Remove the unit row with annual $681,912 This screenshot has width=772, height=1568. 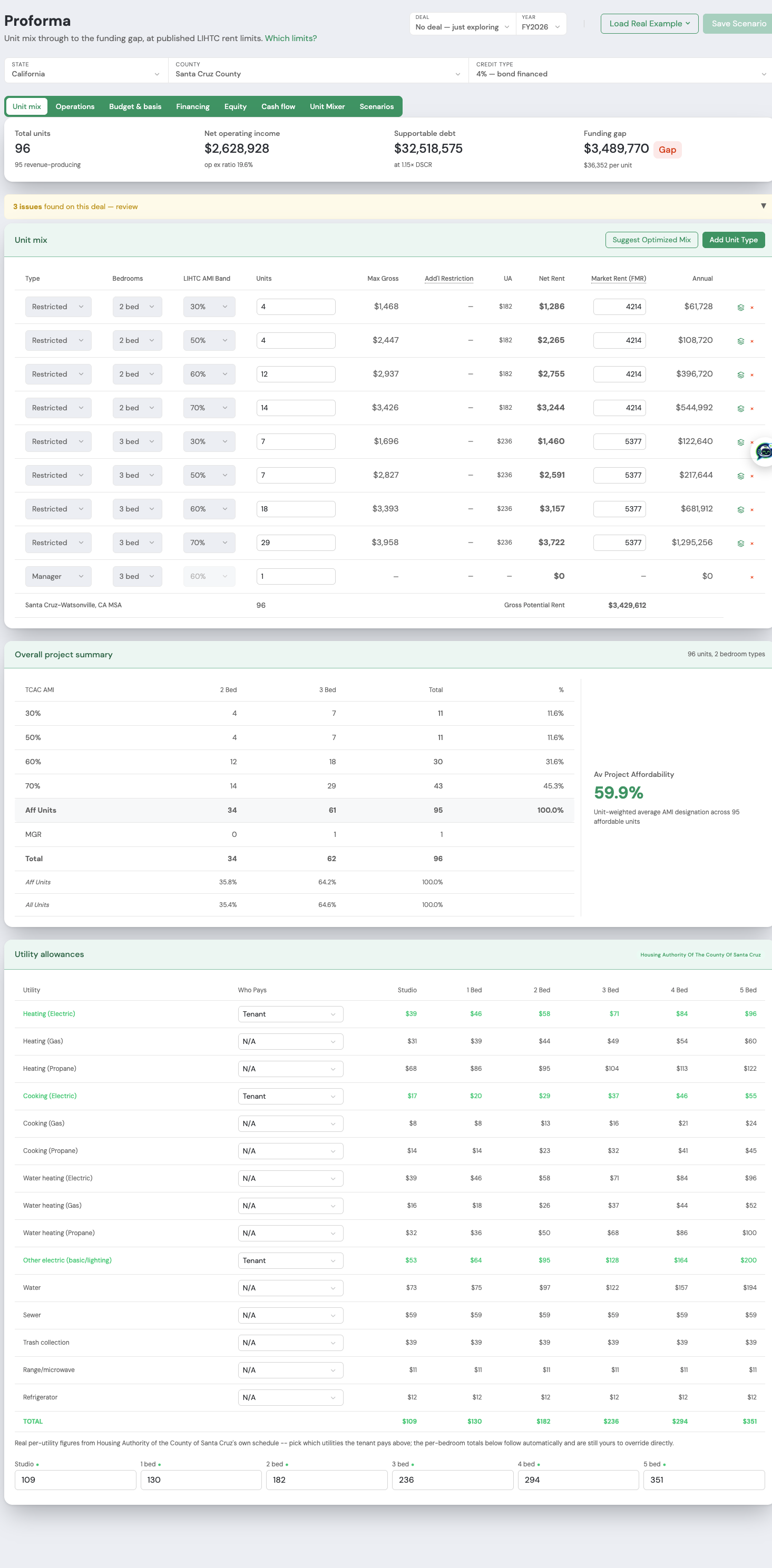(752, 509)
